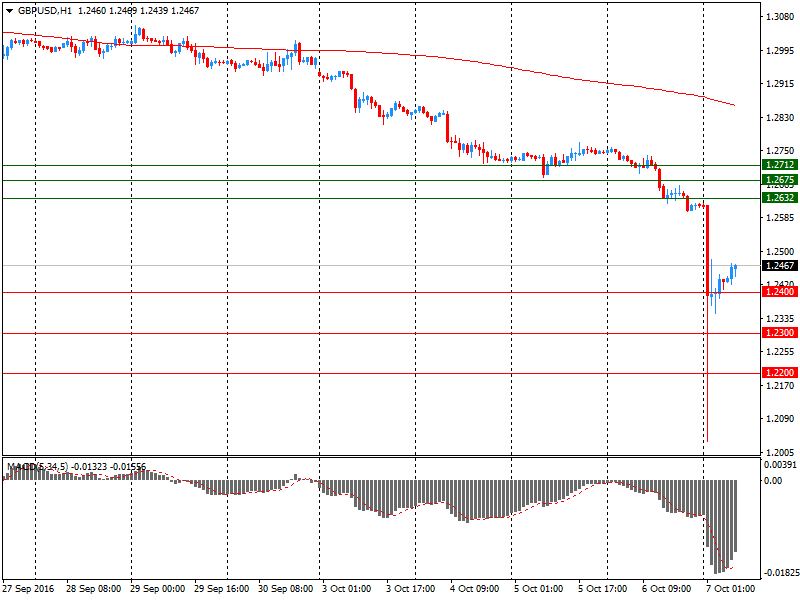This screenshot has height=600, width=800.
Task: Select the MACD 0.00 scale value
Action: 773,481
